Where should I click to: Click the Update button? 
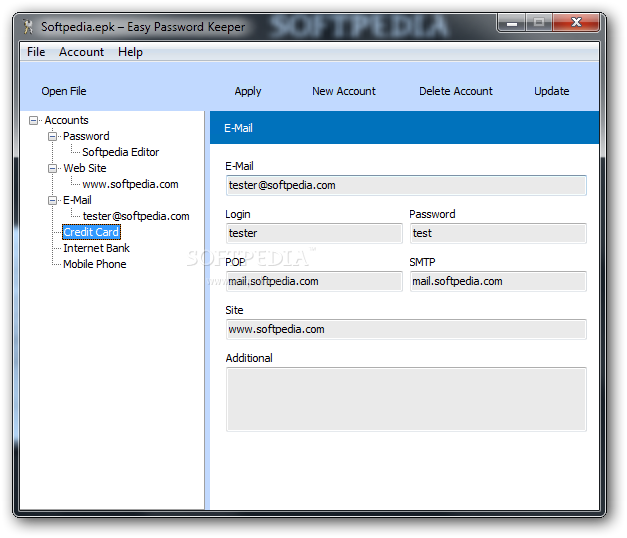click(x=551, y=91)
